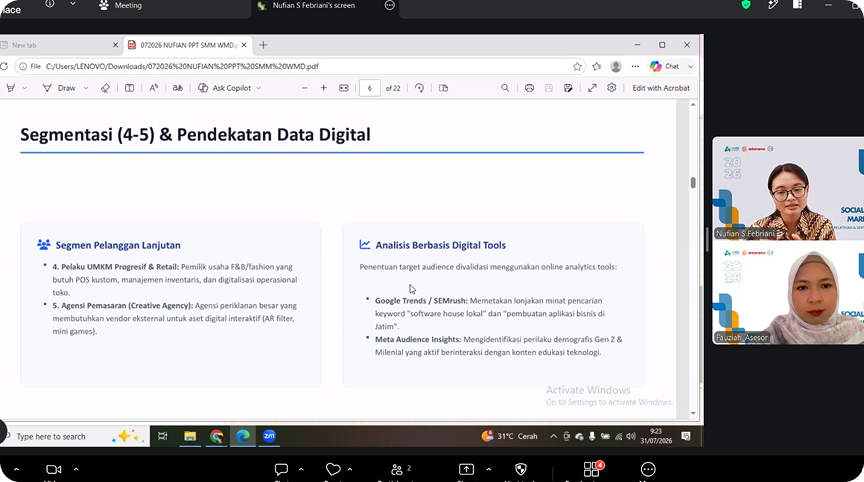864x482 pixels.
Task: Open Zoom participants list
Action: [397, 469]
